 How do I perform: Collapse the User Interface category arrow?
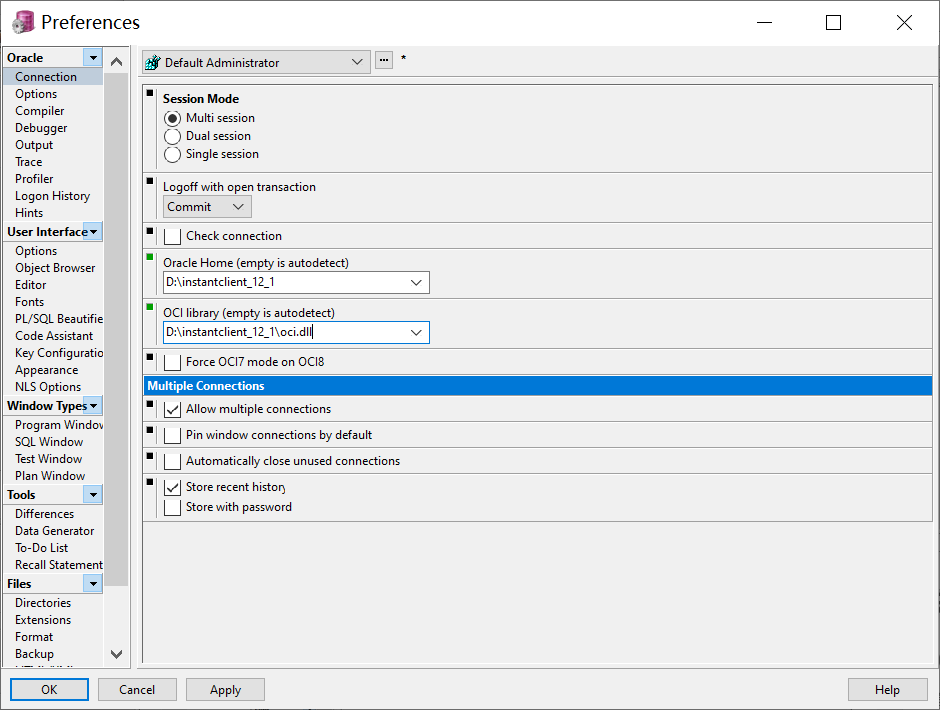click(x=93, y=231)
